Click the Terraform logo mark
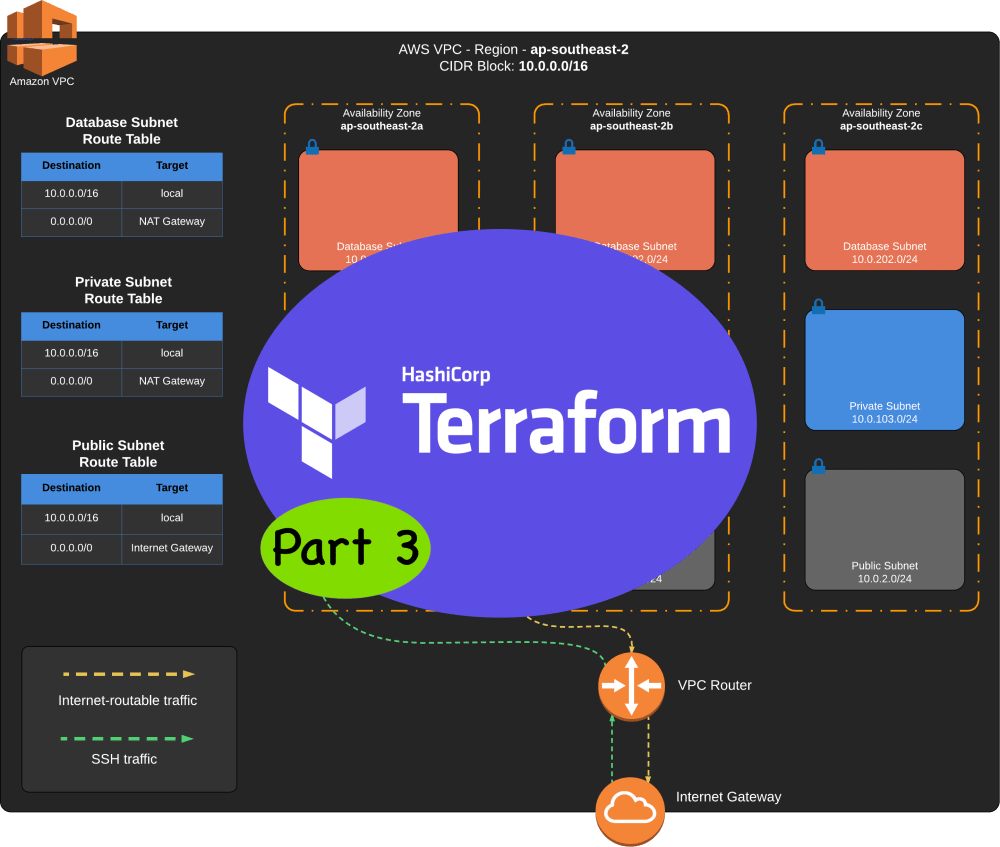This screenshot has width=1000, height=847. (317, 422)
